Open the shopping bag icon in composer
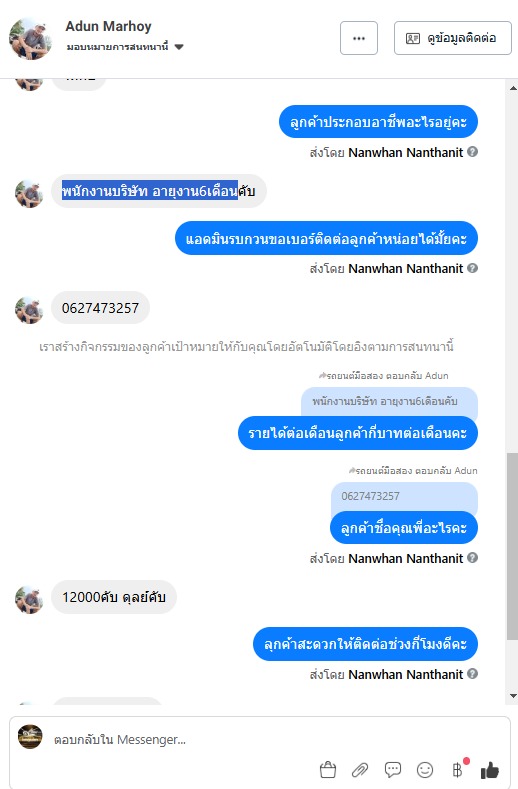The image size is (518, 789). (x=328, y=769)
